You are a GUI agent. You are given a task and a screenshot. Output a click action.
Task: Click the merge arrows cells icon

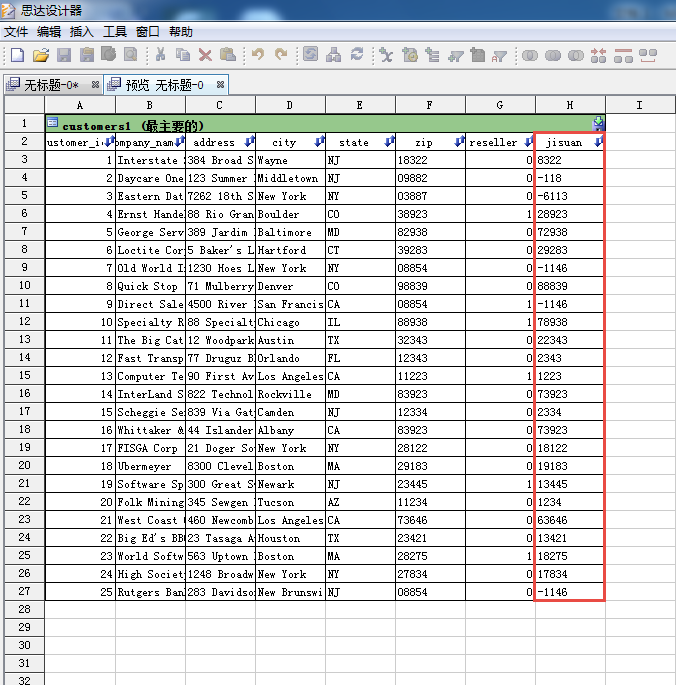[x=598, y=55]
